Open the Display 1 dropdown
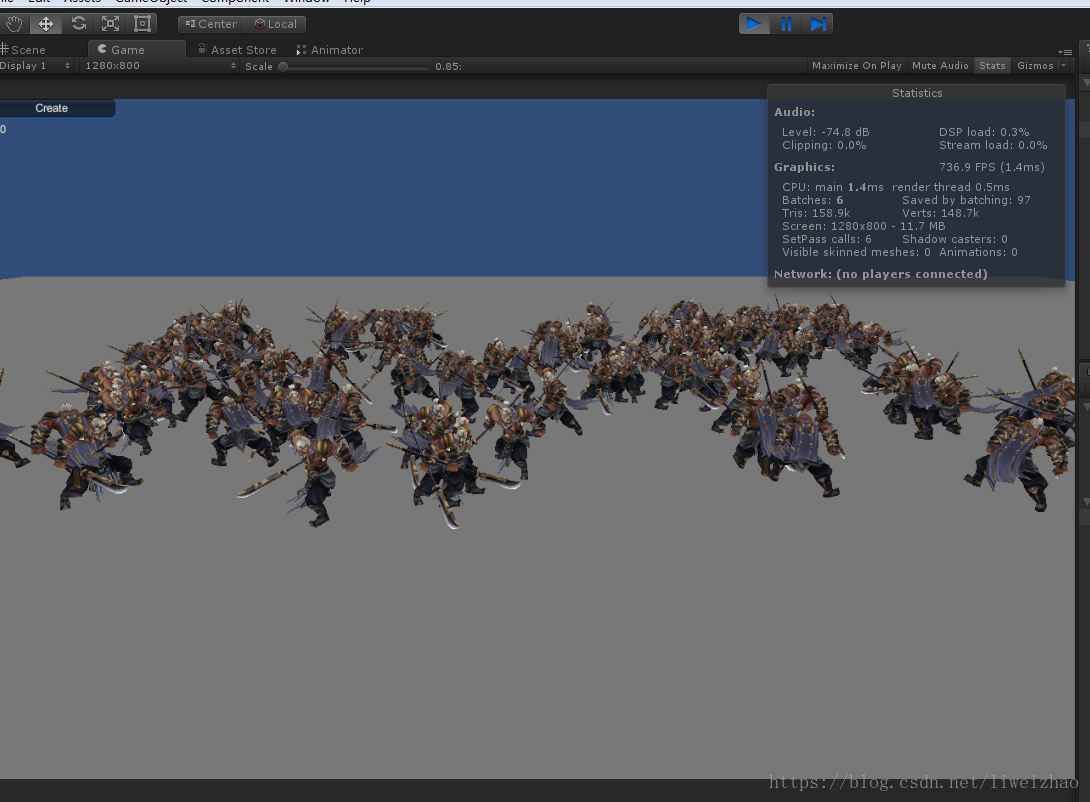Screen dimensions: 1090x802 click(x=35, y=66)
